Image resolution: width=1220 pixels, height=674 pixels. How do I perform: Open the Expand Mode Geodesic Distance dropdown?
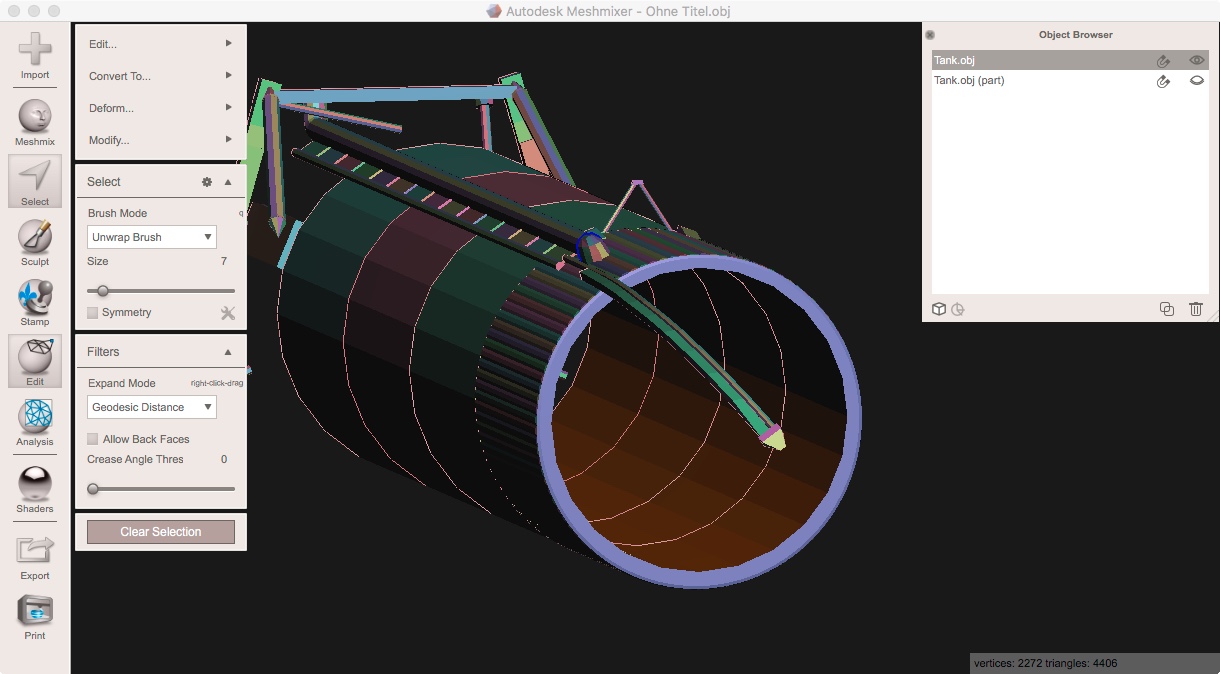click(151, 407)
